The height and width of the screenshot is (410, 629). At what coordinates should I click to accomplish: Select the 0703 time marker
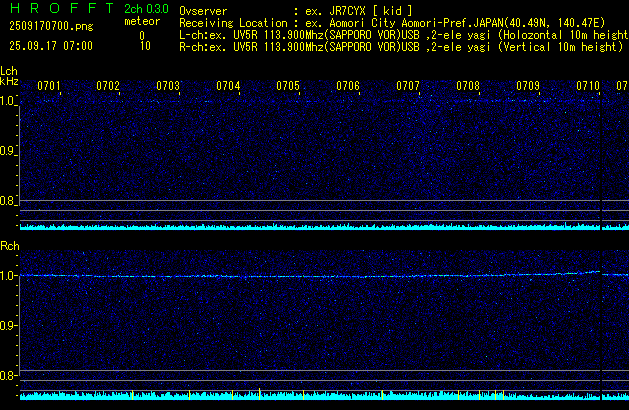pyautogui.click(x=168, y=86)
